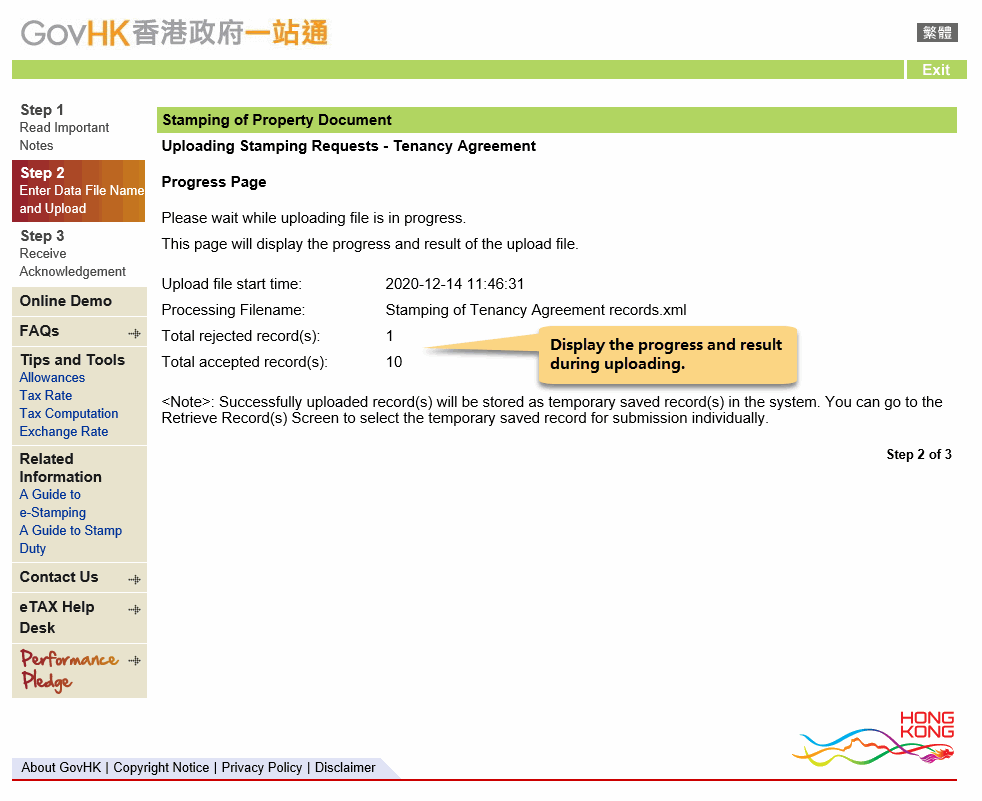The image size is (982, 801).
Task: Click the Exit button
Action: pyautogui.click(x=936, y=70)
